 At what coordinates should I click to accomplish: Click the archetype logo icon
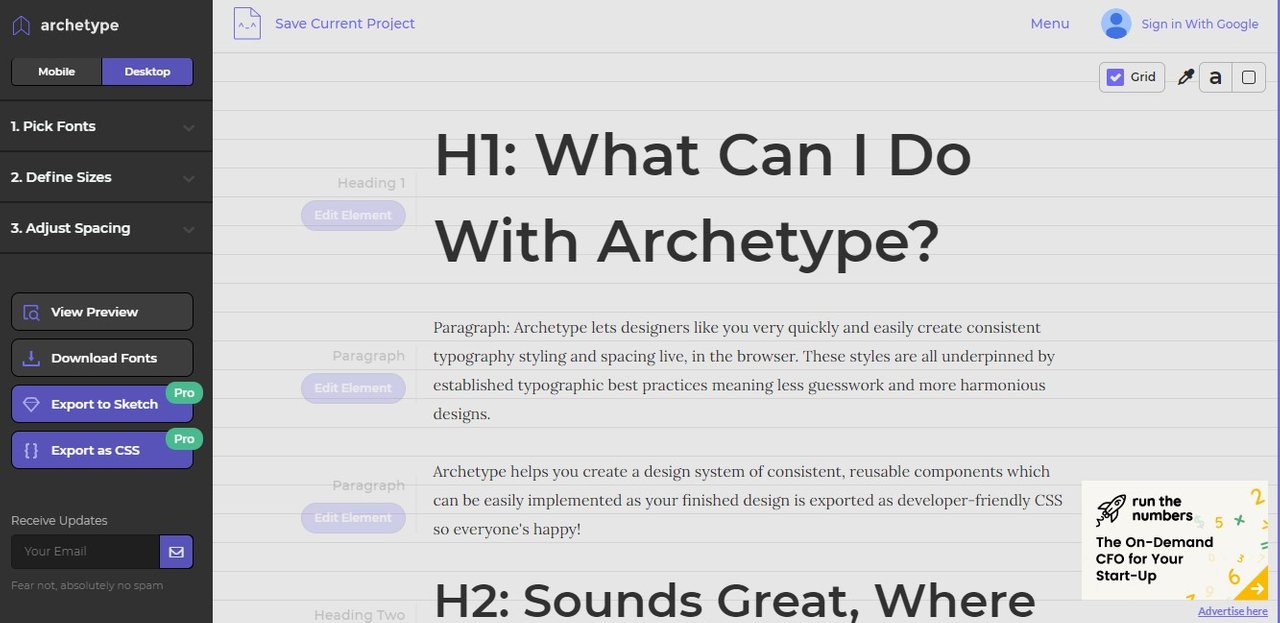click(21, 25)
